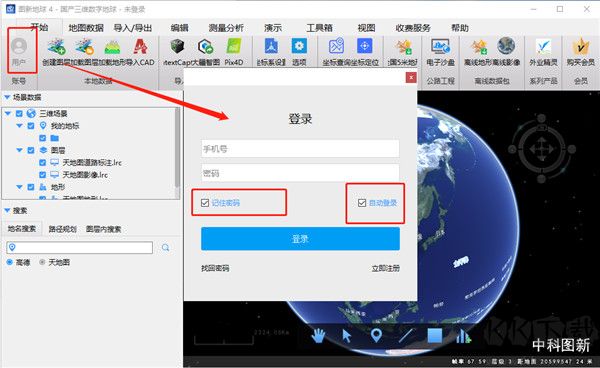Open 坐标系设置 coordinate system settings

pos(271,47)
